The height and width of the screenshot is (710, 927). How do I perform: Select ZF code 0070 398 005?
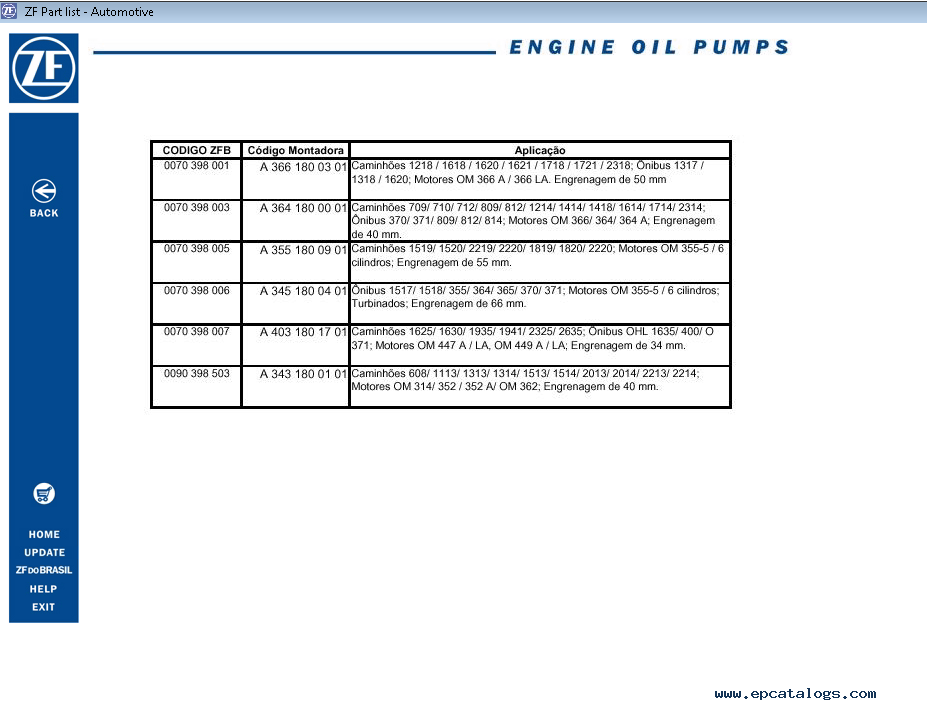tap(196, 248)
